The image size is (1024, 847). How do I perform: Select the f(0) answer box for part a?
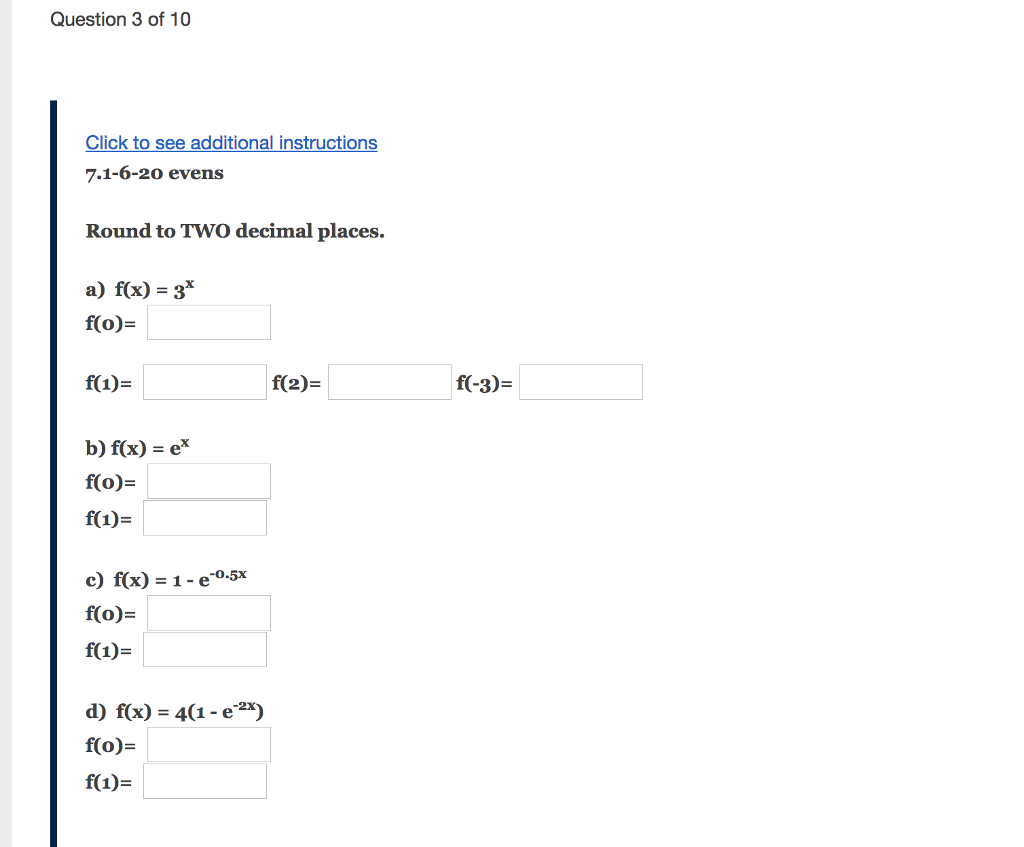click(208, 321)
